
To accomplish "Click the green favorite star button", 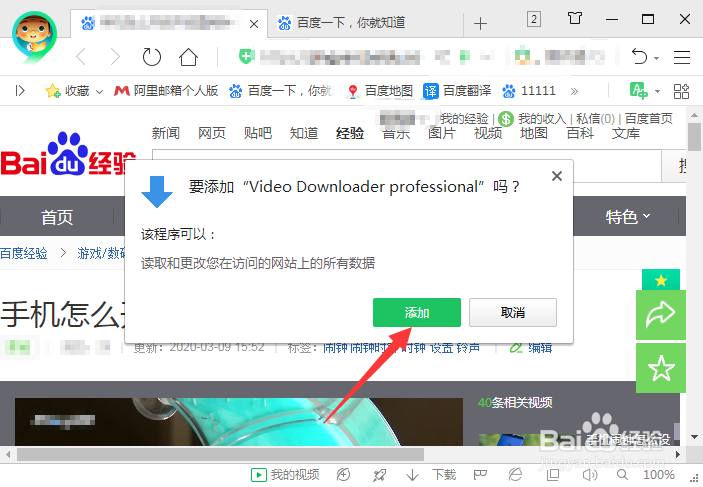I will 661,368.
